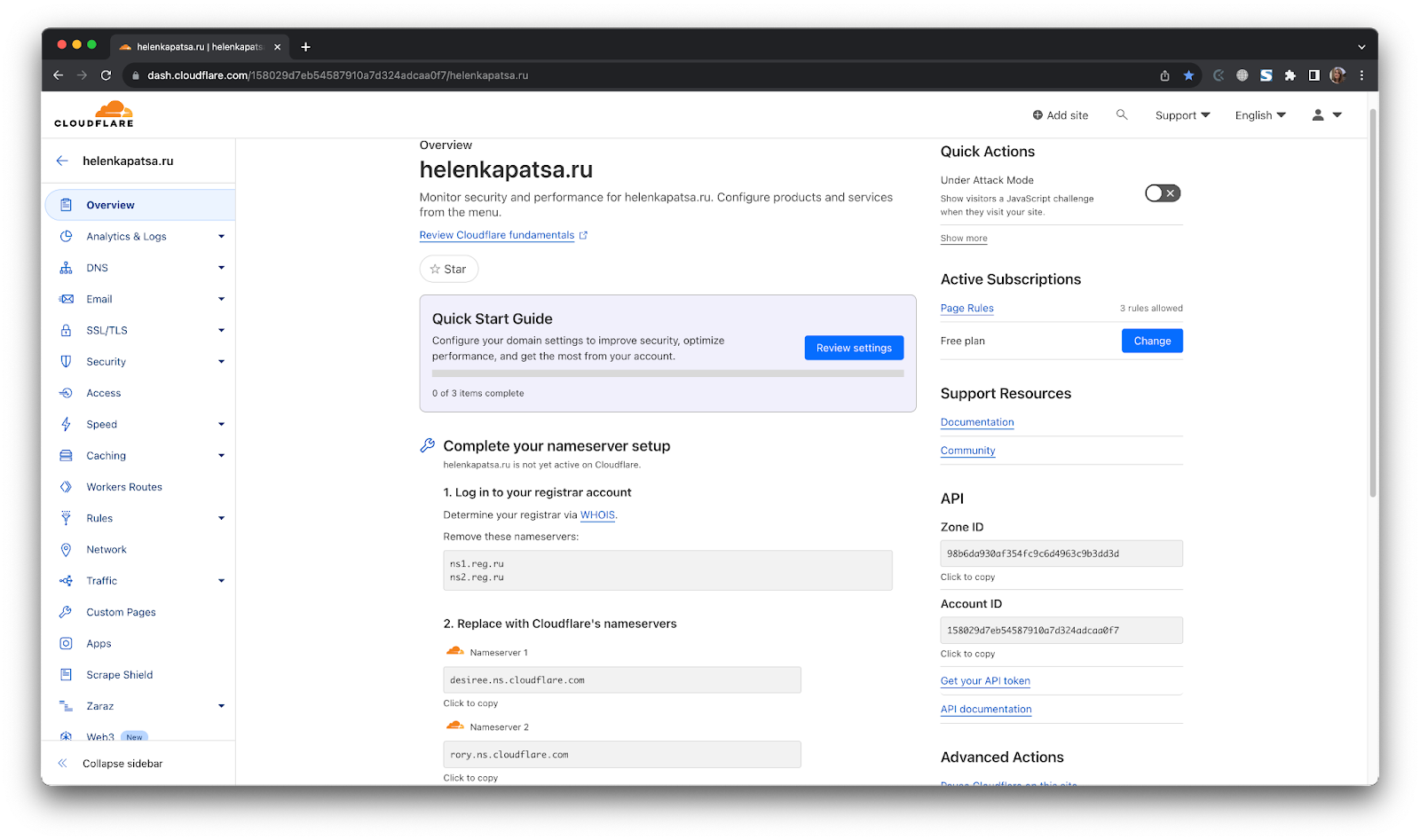The image size is (1420, 840).
Task: Open the English language dropdown
Action: 1260,115
